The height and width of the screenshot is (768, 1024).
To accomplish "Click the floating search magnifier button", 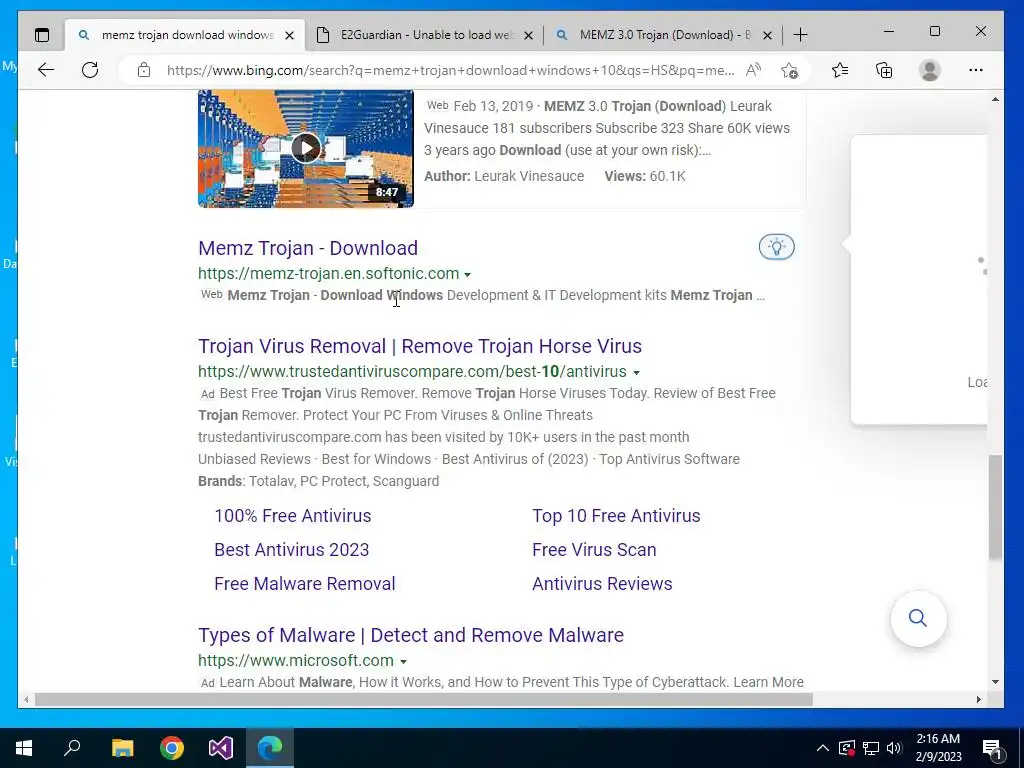I will click(918, 618).
